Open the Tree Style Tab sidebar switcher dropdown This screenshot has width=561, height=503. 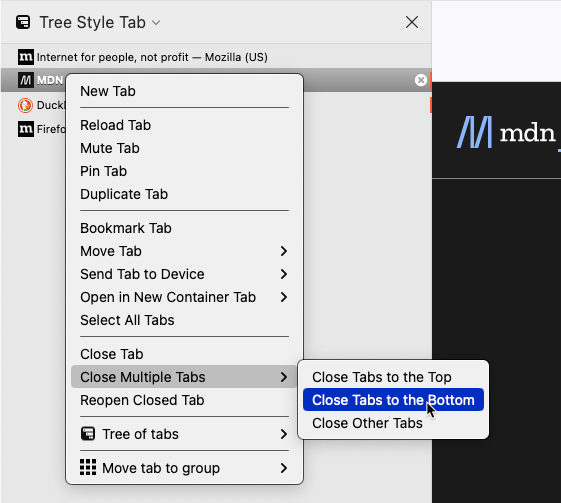point(100,22)
